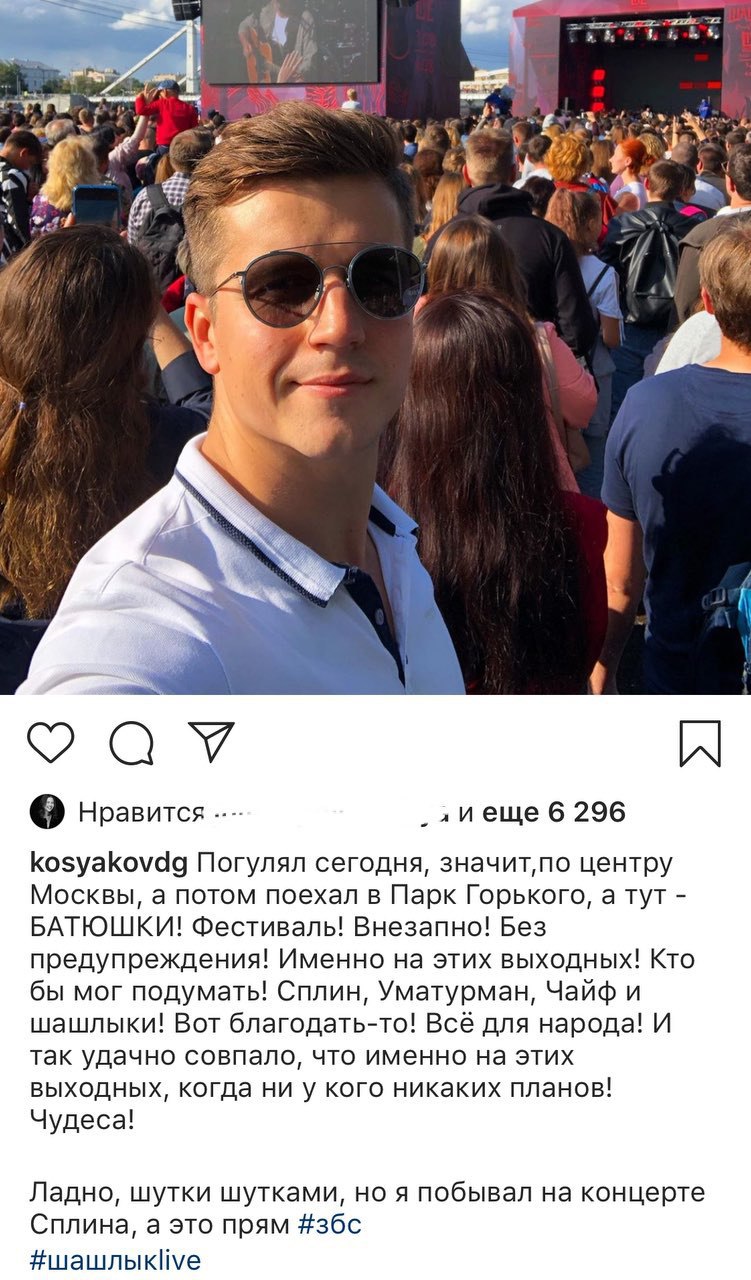Tap the word Нравится in the likes row
This screenshot has height=1280, width=751.
(x=141, y=812)
